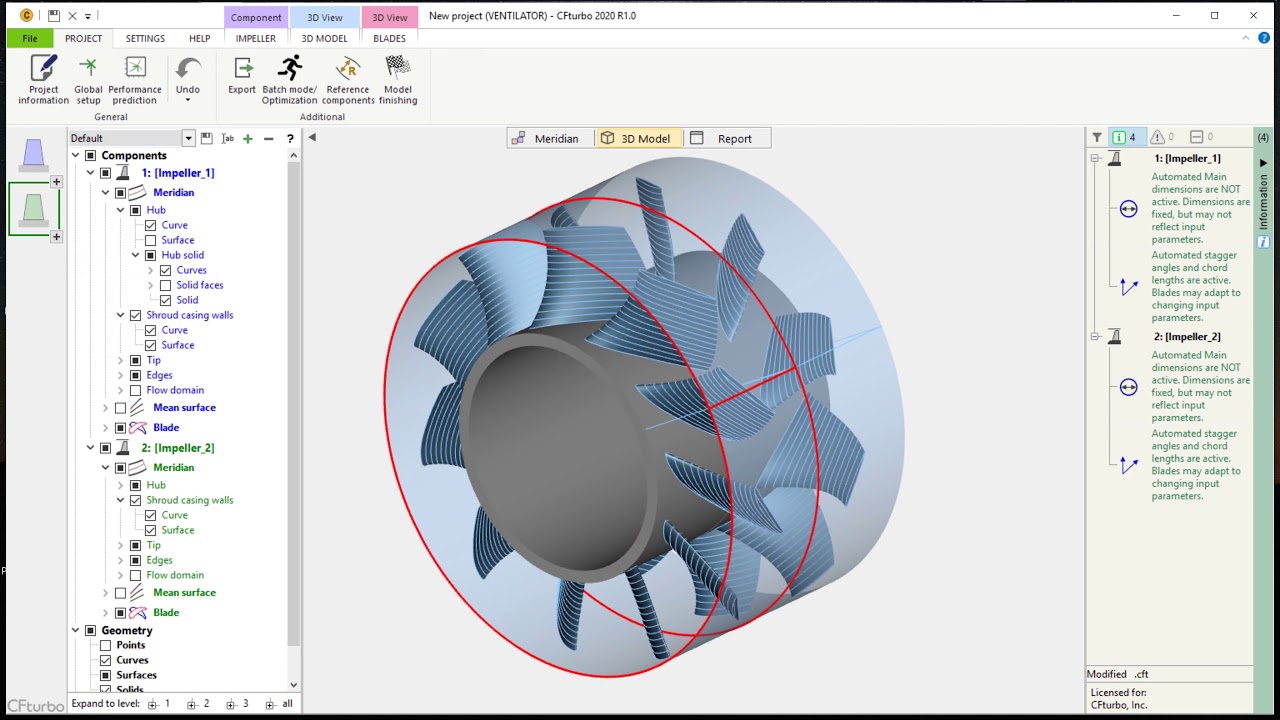This screenshot has height=720, width=1280.
Task: Uncheck the Hub solid's Solid checkbox
Action: click(x=166, y=300)
